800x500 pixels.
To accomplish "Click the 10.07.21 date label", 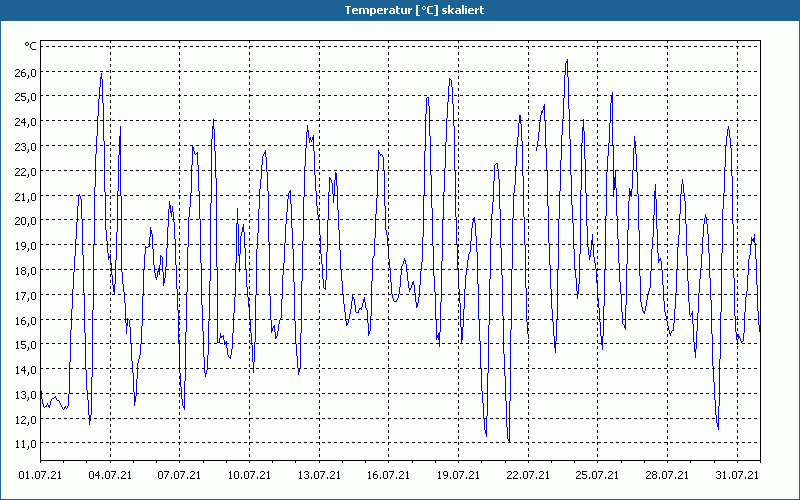I will coord(249,475).
